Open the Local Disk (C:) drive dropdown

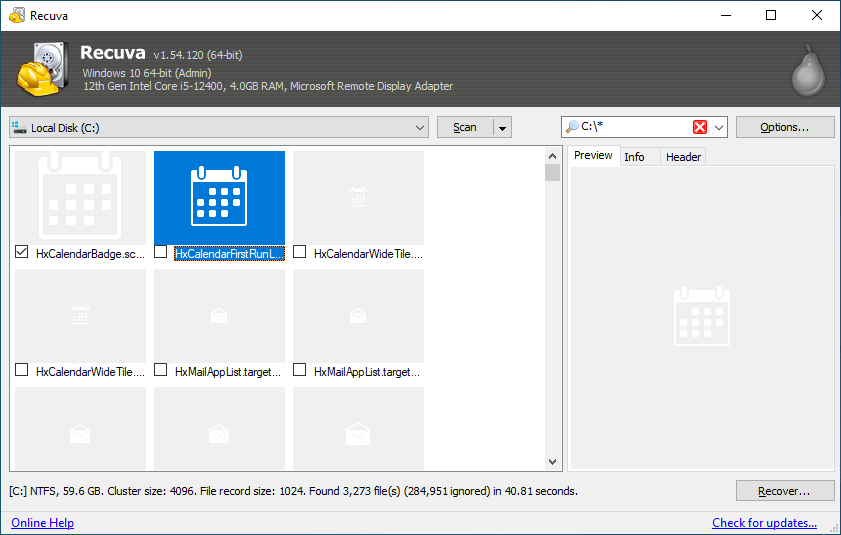point(219,128)
